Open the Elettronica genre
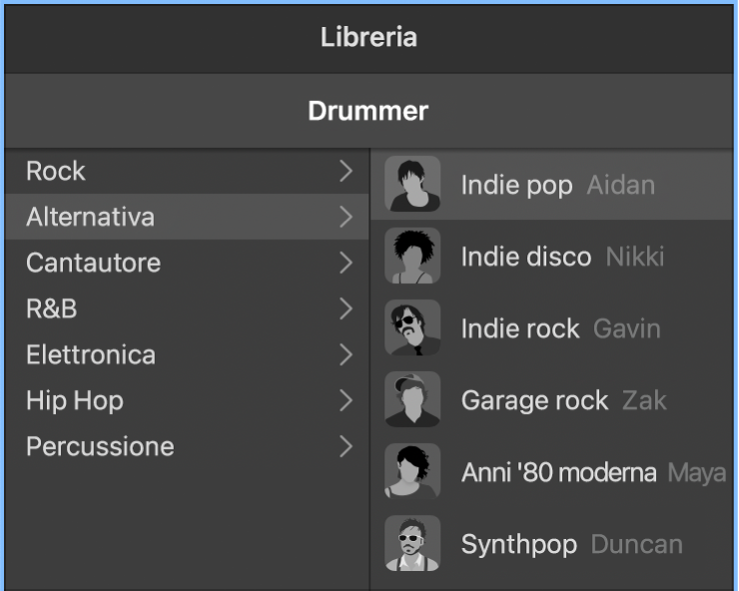 [187, 355]
